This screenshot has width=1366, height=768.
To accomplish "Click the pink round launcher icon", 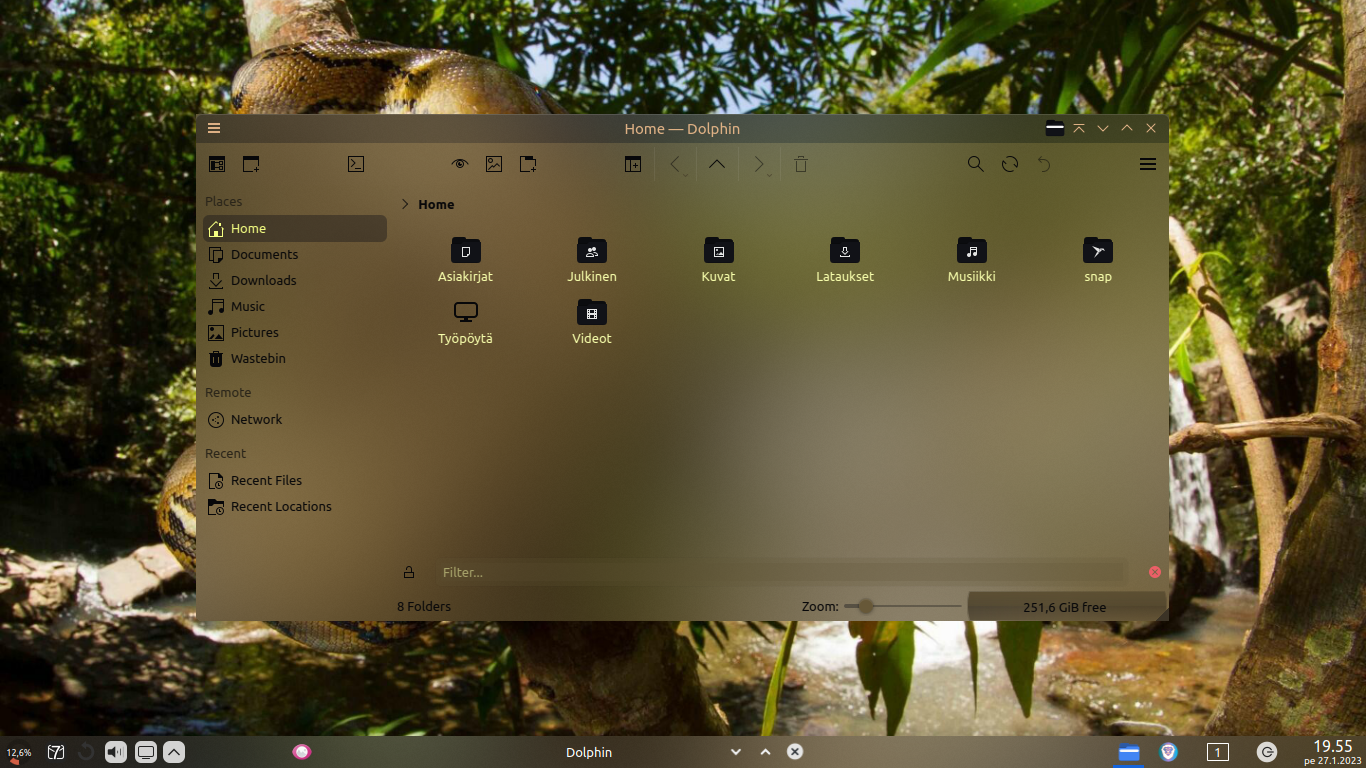I will click(x=302, y=752).
